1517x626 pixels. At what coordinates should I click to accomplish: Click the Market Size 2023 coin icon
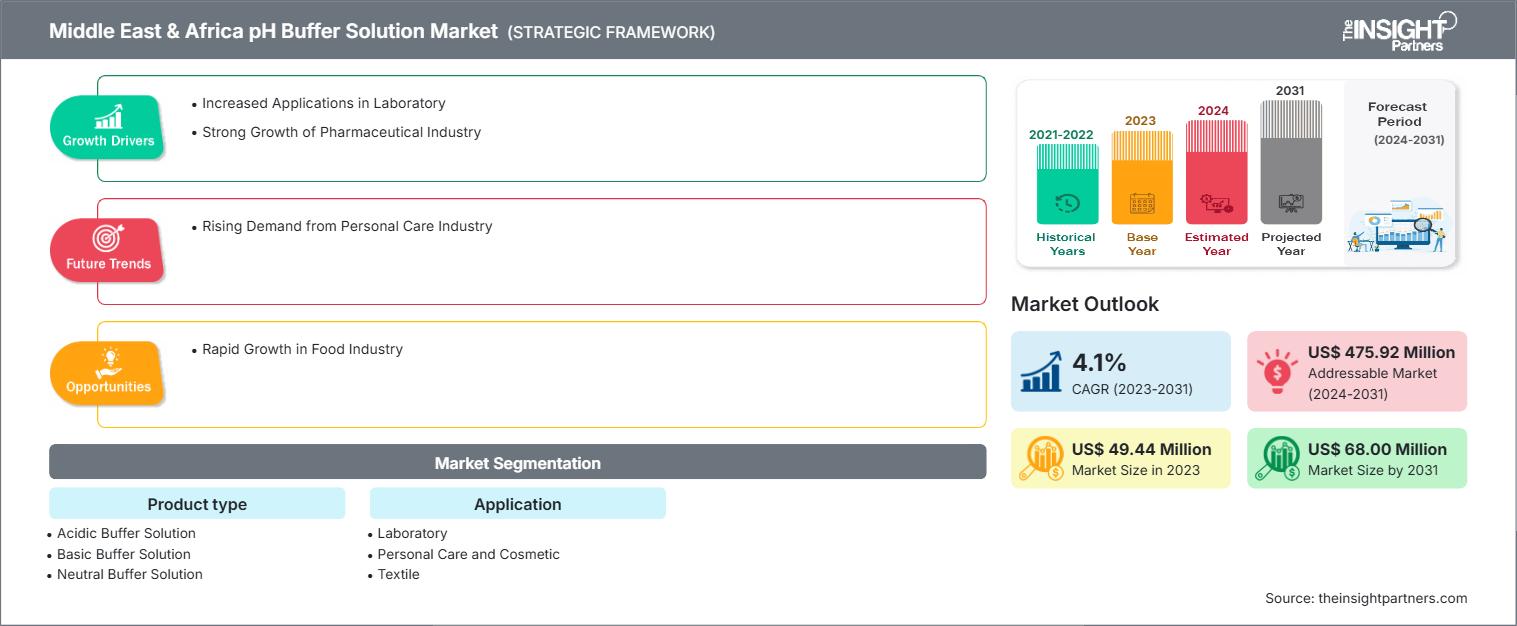pyautogui.click(x=1041, y=459)
